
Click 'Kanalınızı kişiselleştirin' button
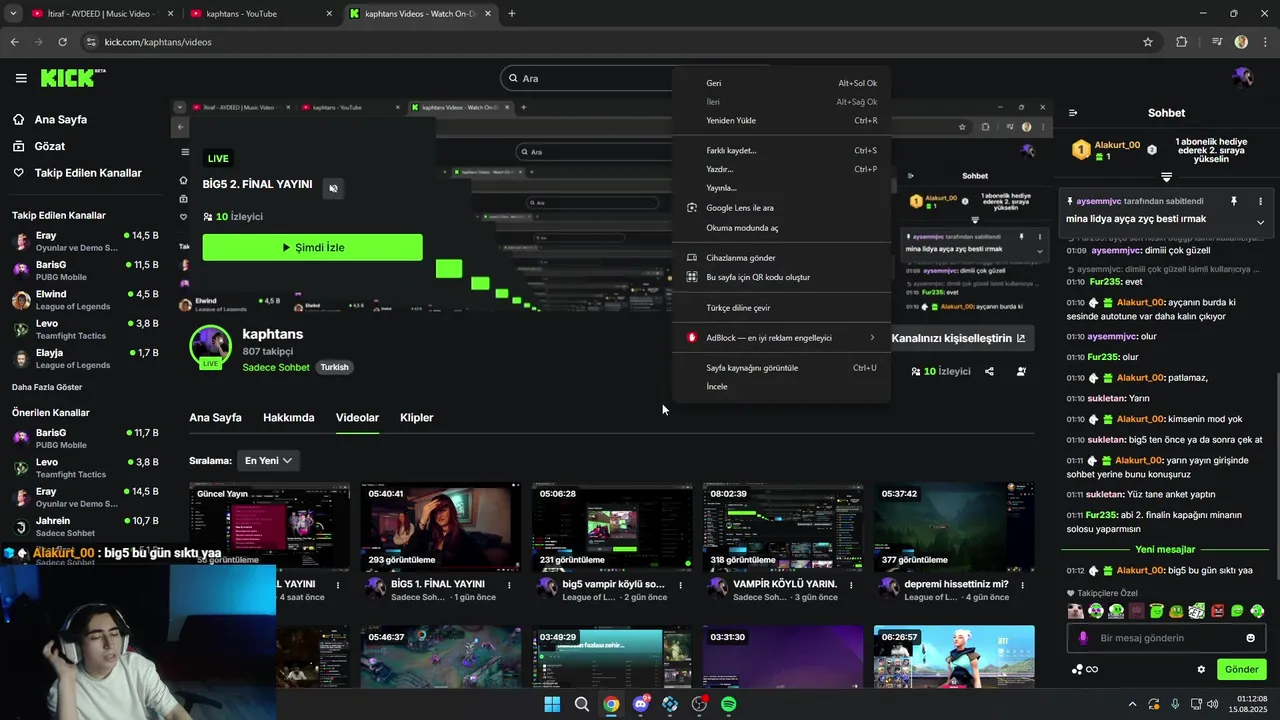(x=958, y=338)
